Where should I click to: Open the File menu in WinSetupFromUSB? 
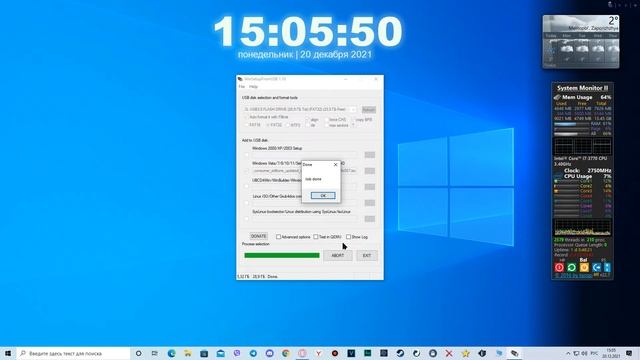coord(242,87)
